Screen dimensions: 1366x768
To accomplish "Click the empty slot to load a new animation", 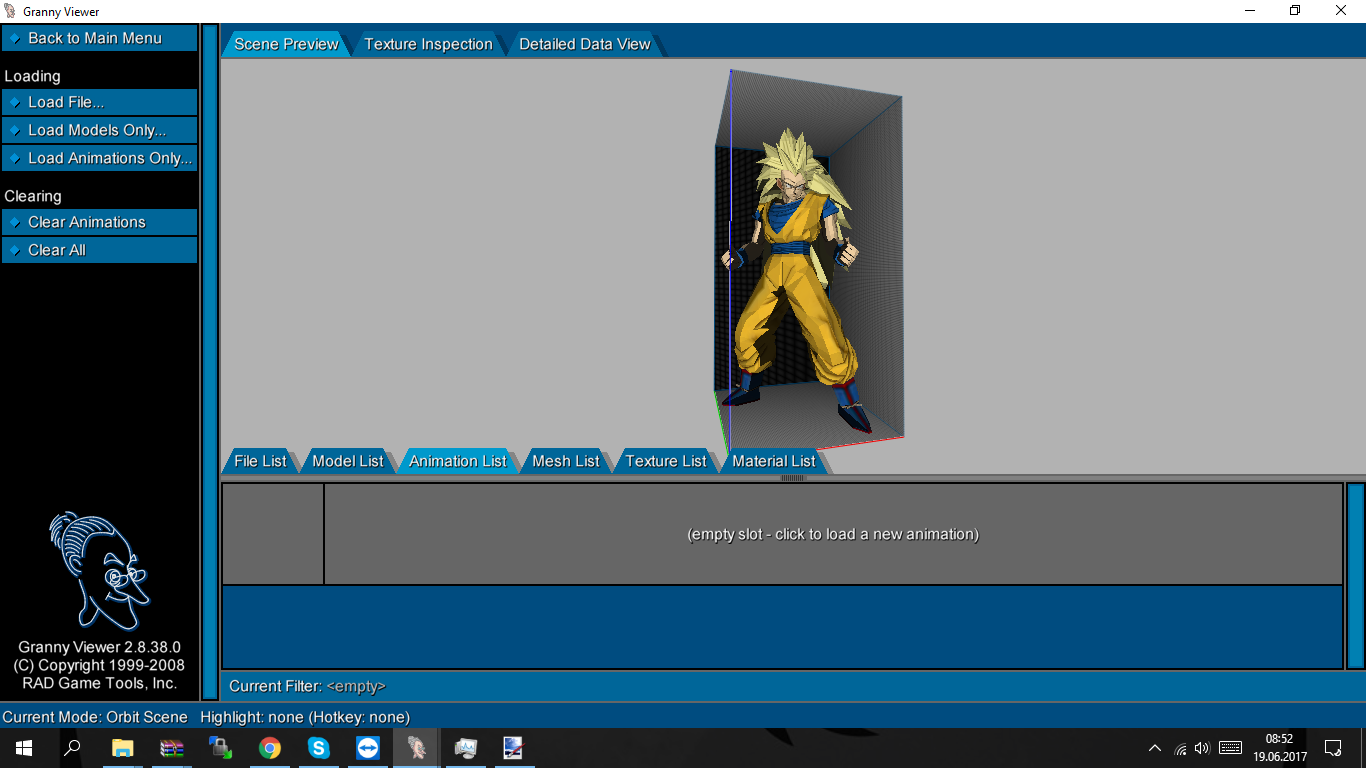I will [x=833, y=534].
